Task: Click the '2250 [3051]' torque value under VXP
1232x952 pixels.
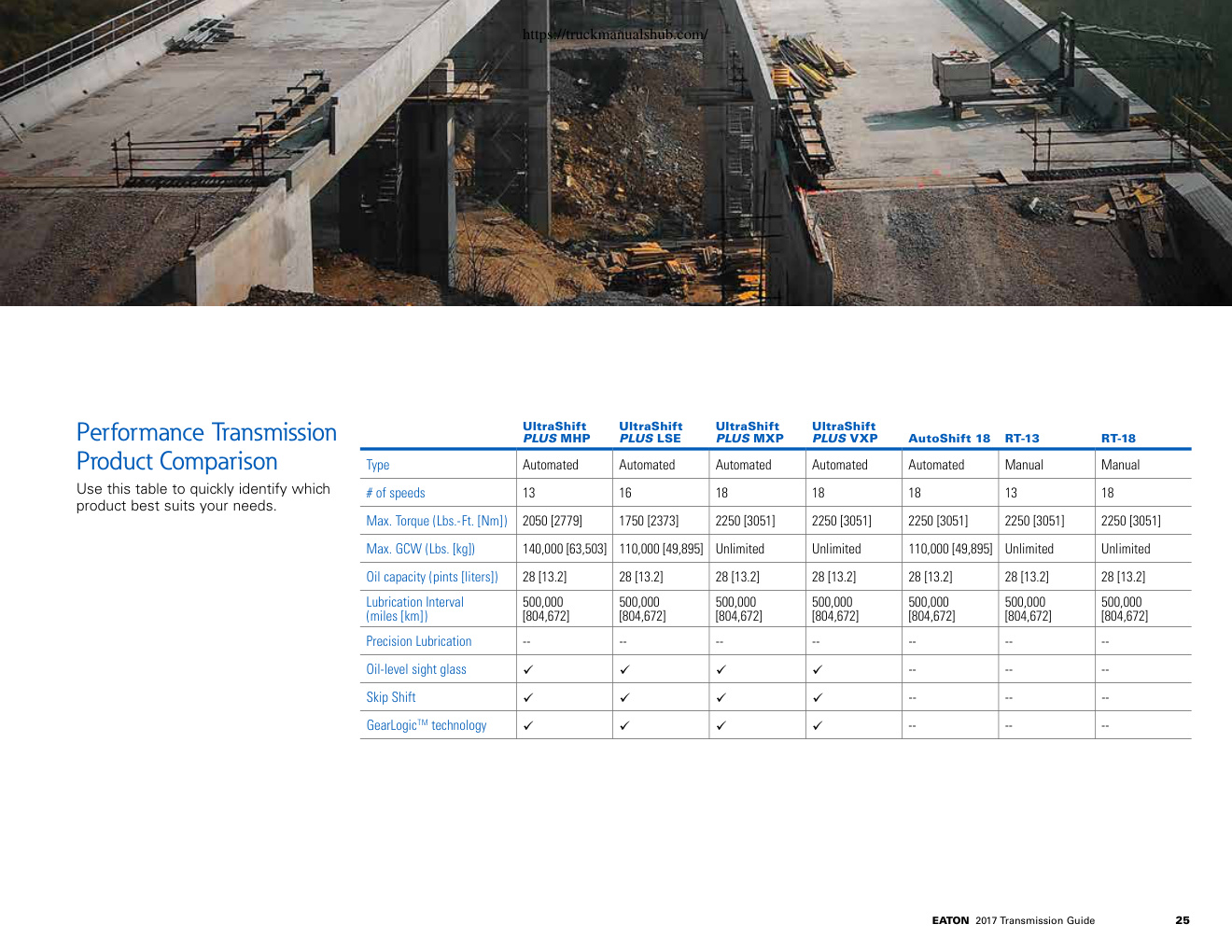Action: point(842,521)
